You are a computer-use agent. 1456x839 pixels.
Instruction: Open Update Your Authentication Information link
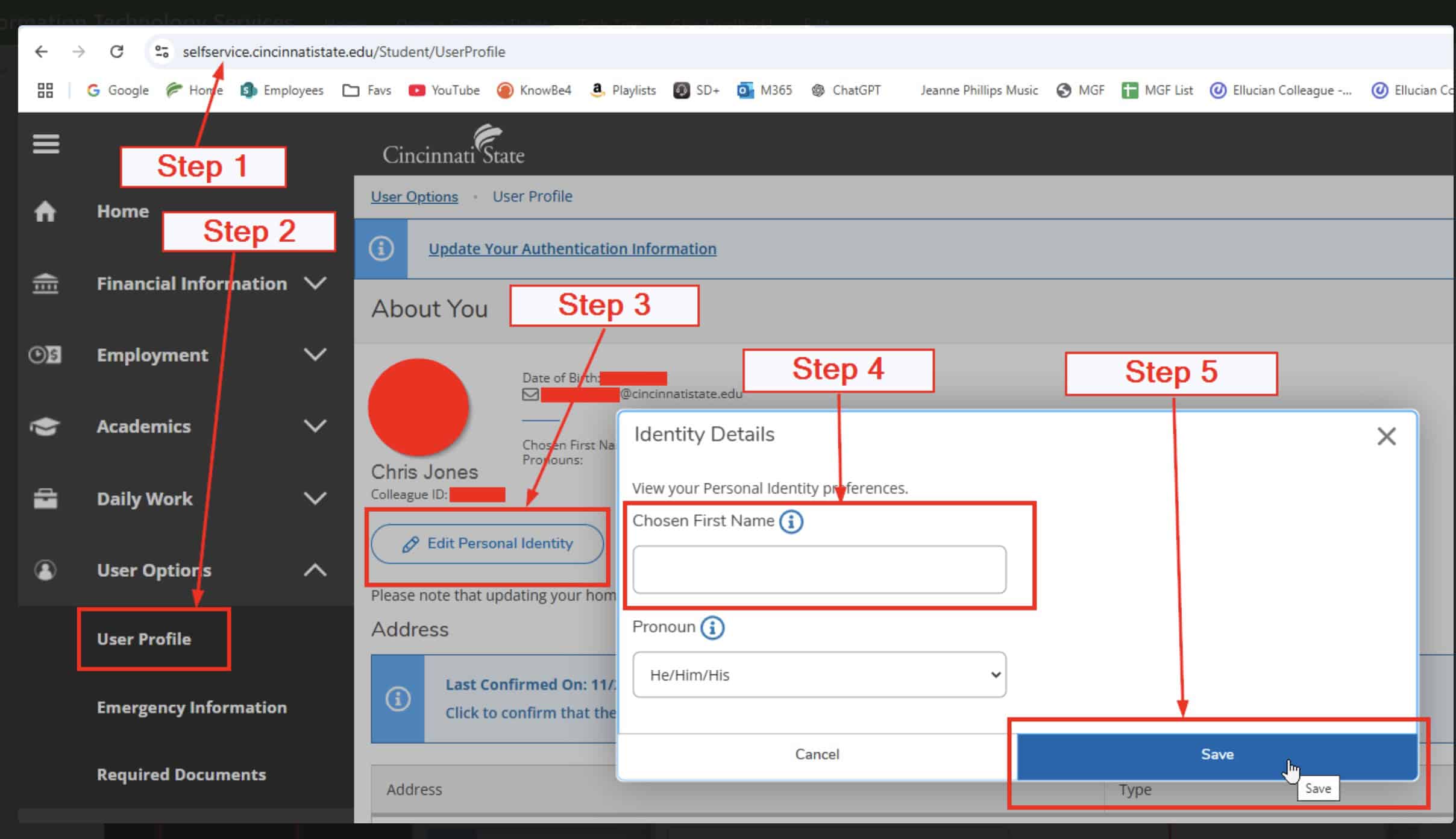[572, 249]
